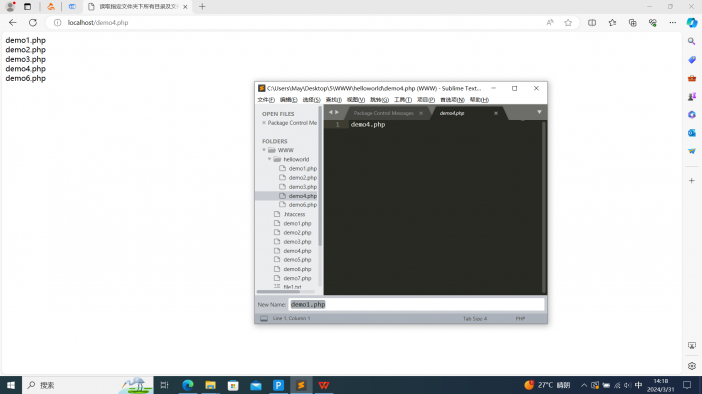Go to the previous tab with the left arrow
Screen dimensions: 702x394
(330, 112)
